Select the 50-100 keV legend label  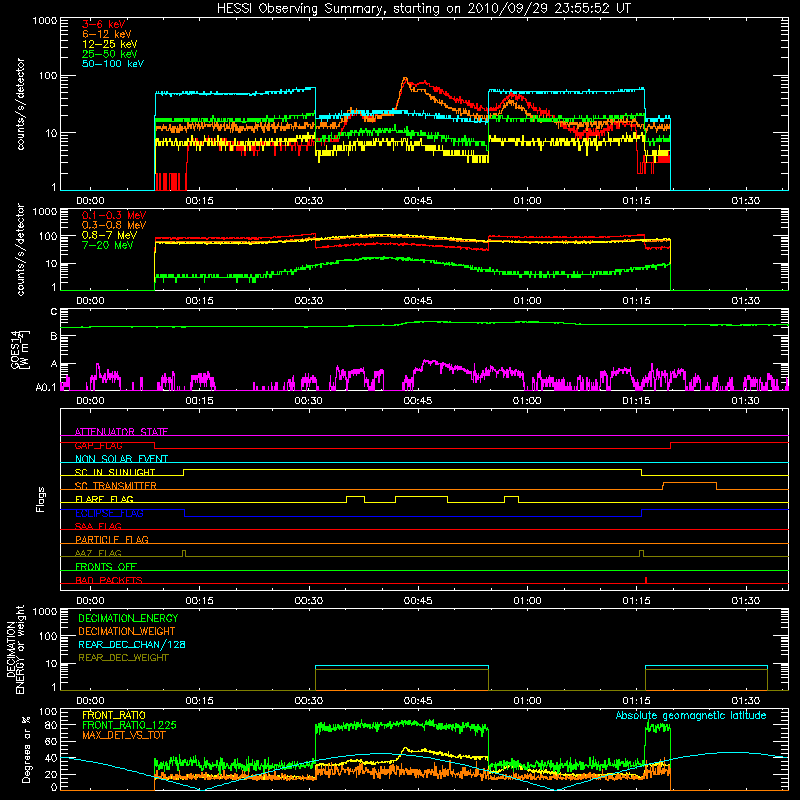click(113, 64)
